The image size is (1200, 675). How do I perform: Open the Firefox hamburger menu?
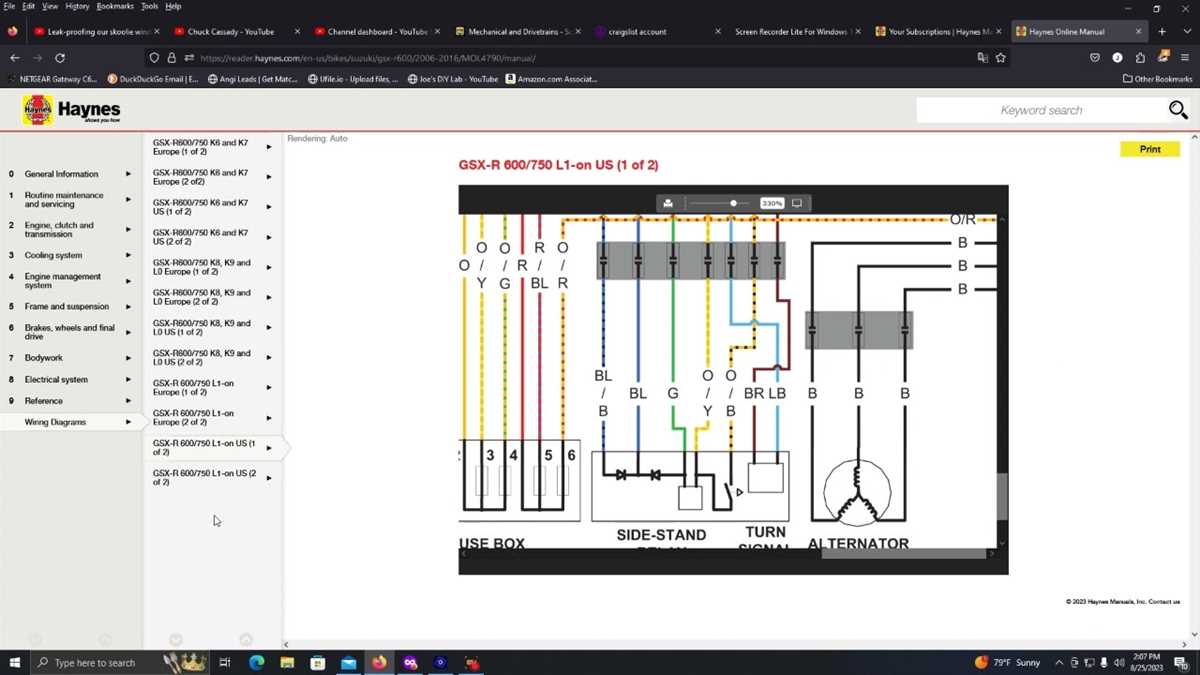point(1185,58)
